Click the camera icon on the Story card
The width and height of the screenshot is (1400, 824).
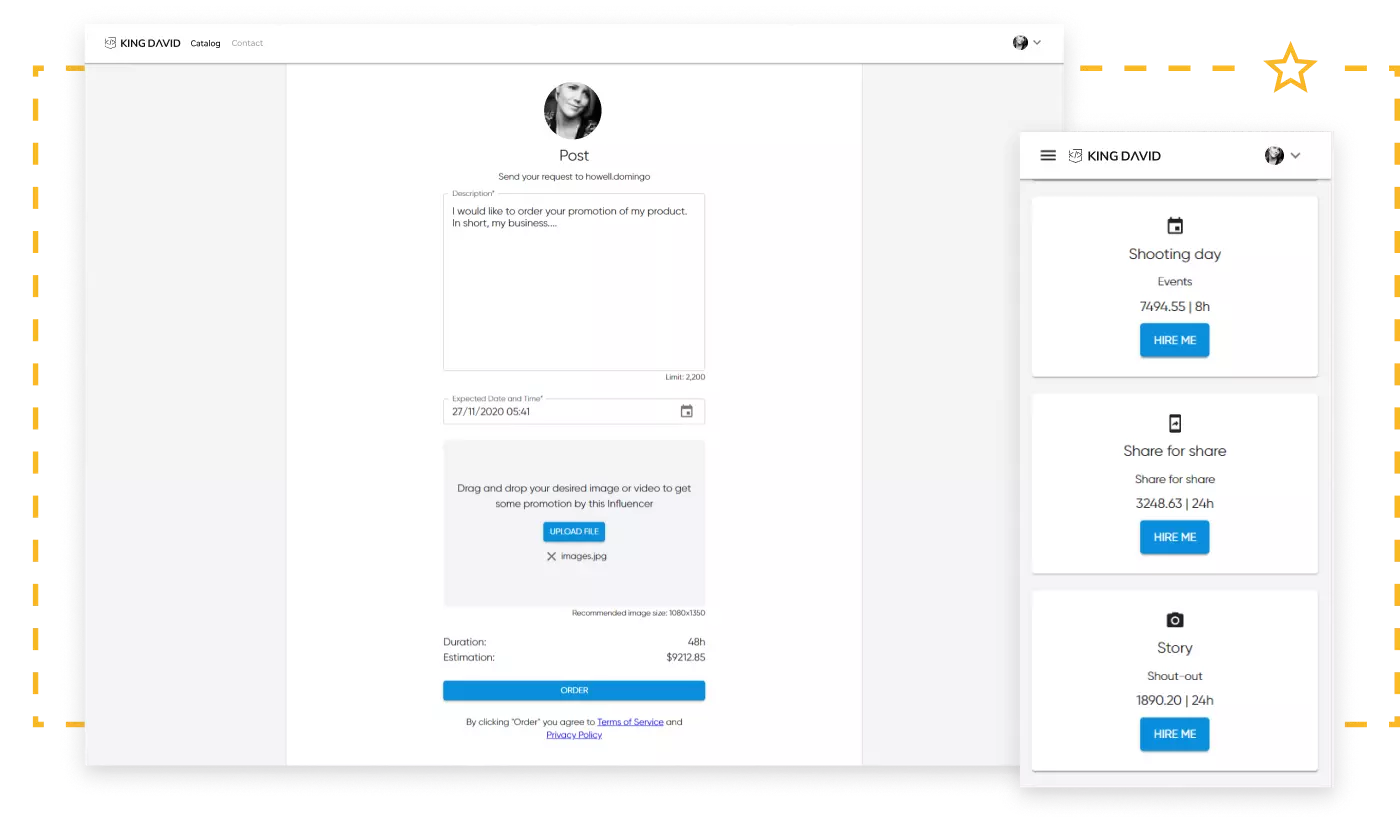point(1175,620)
